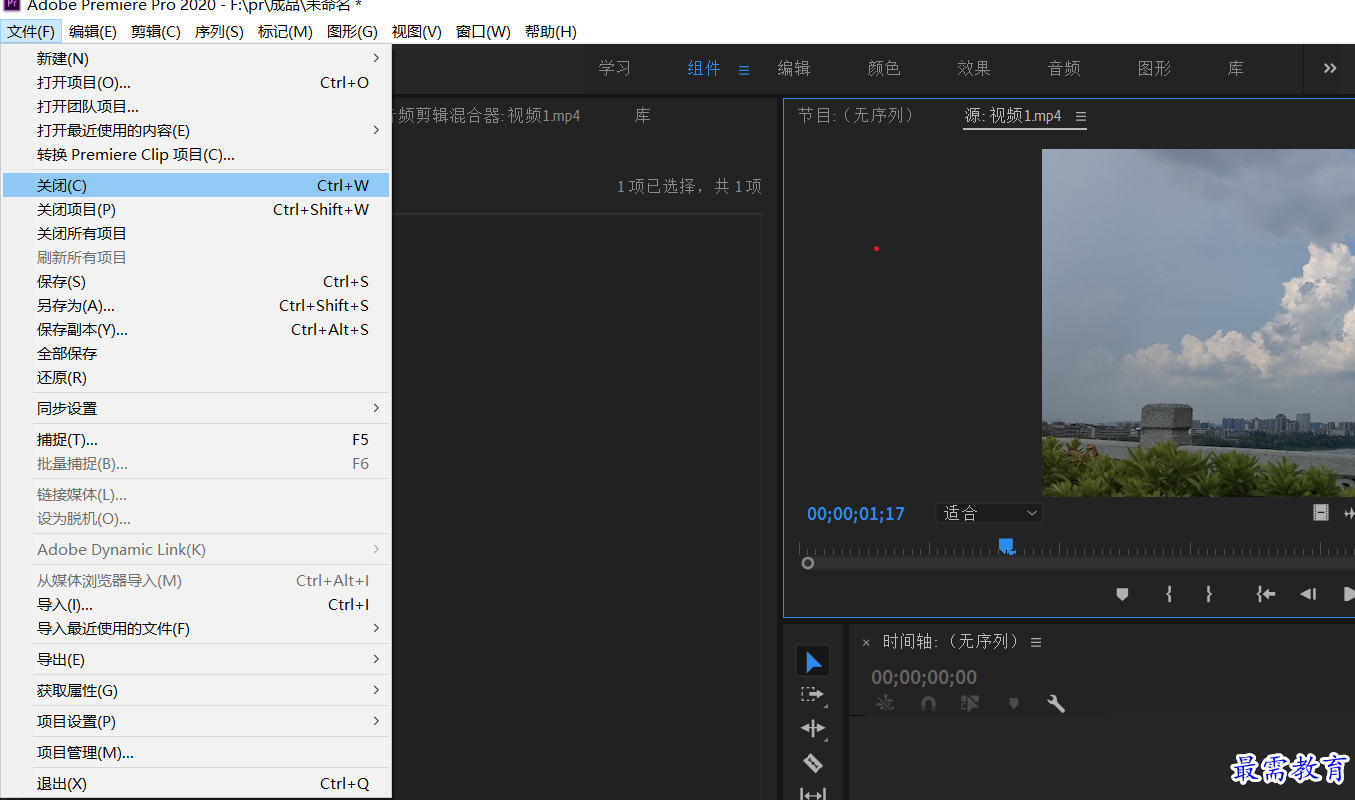Image resolution: width=1355 pixels, height=800 pixels.
Task: Open the 视图(V) menu
Action: 417,31
